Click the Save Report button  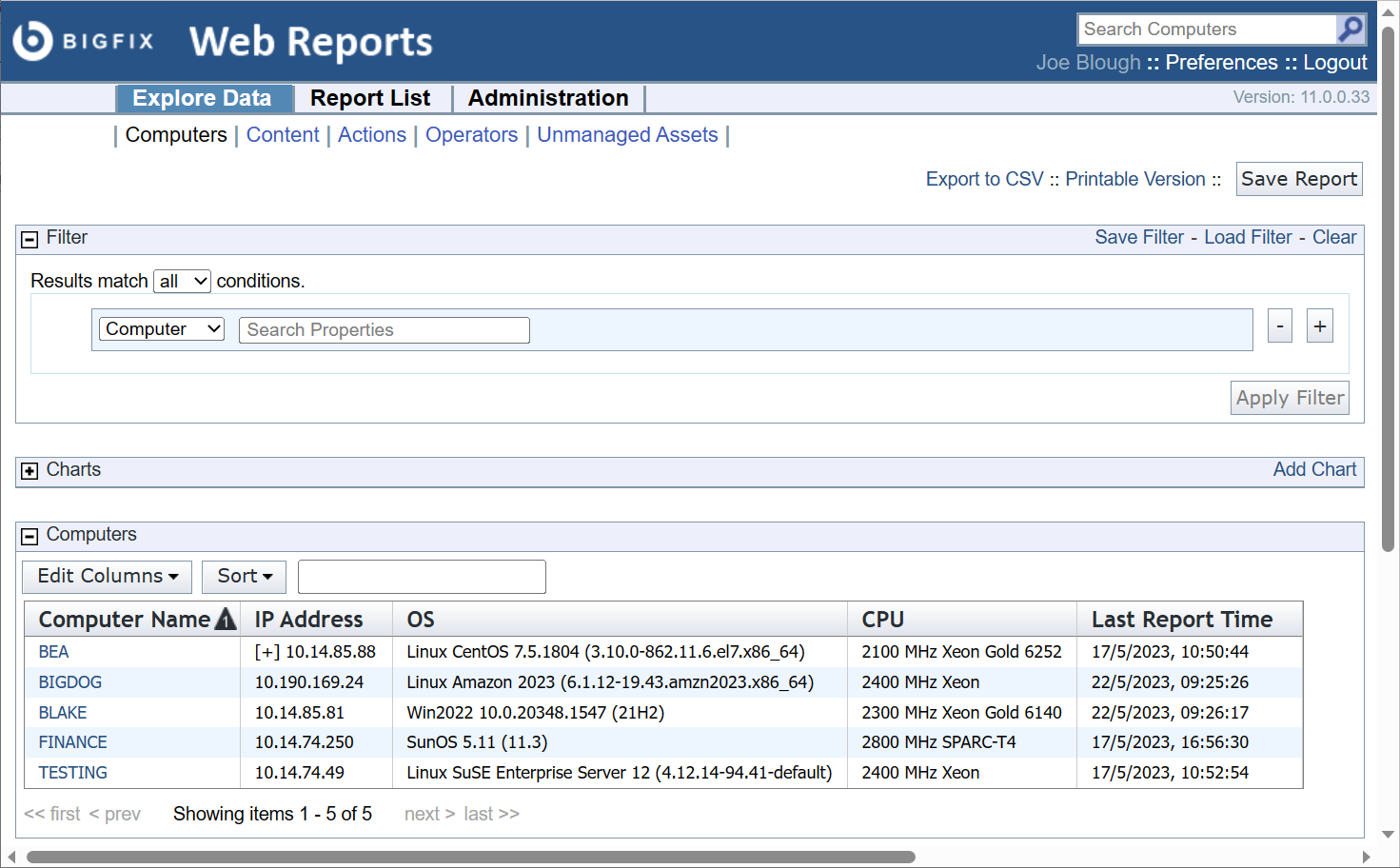point(1299,179)
